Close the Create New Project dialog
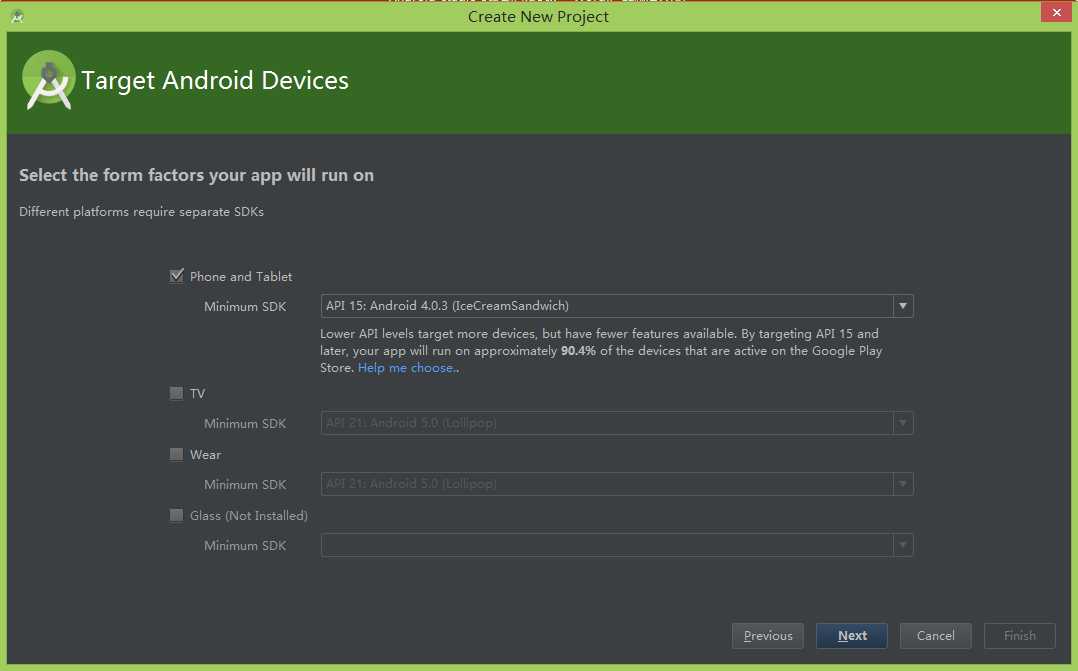 [x=1056, y=12]
